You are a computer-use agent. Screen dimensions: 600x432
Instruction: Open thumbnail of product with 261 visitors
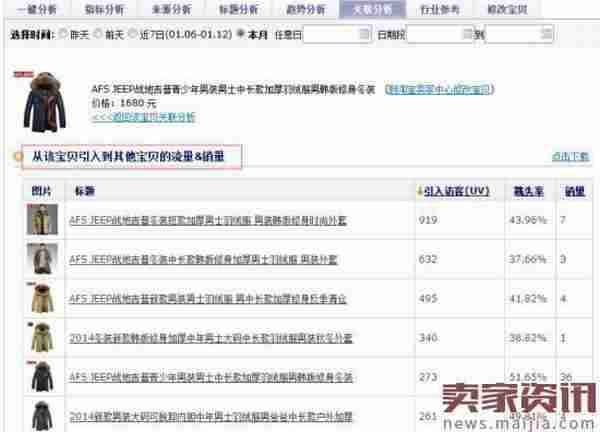point(42,416)
